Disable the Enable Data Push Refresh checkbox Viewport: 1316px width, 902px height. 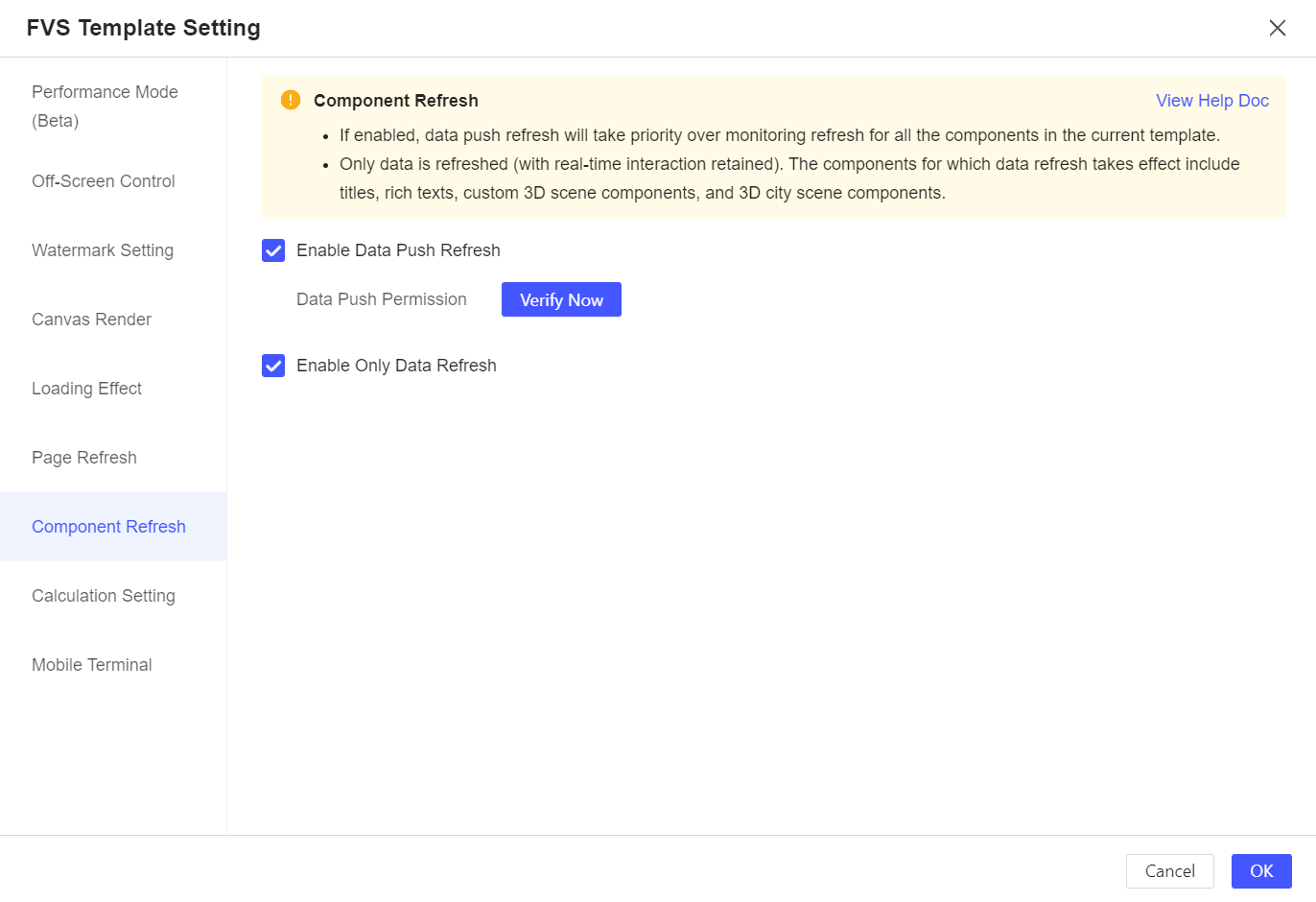[273, 250]
